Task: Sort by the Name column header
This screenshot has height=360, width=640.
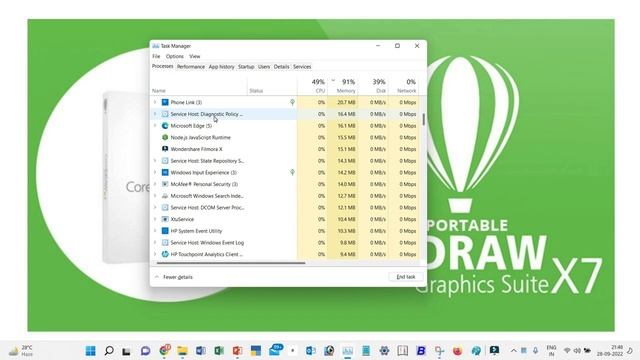Action: click(199, 86)
